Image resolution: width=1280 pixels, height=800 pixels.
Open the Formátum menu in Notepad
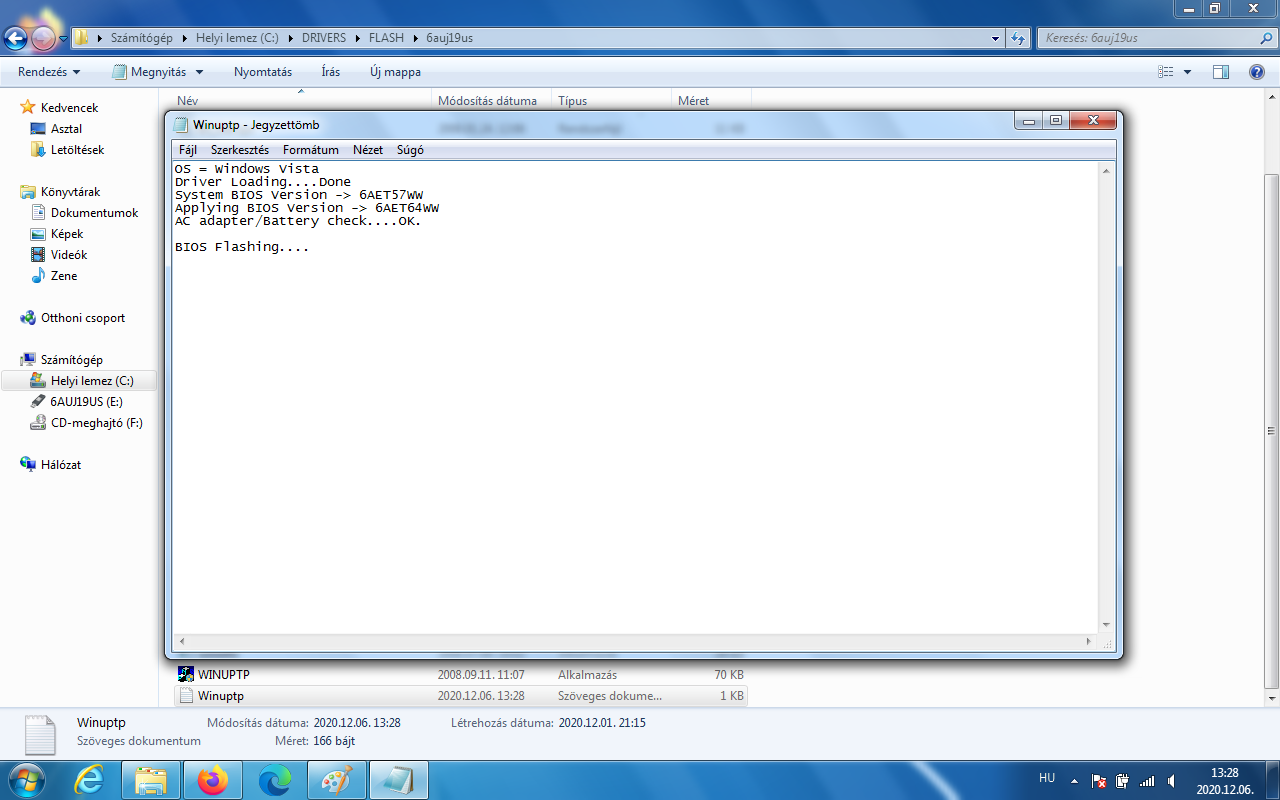pos(311,150)
